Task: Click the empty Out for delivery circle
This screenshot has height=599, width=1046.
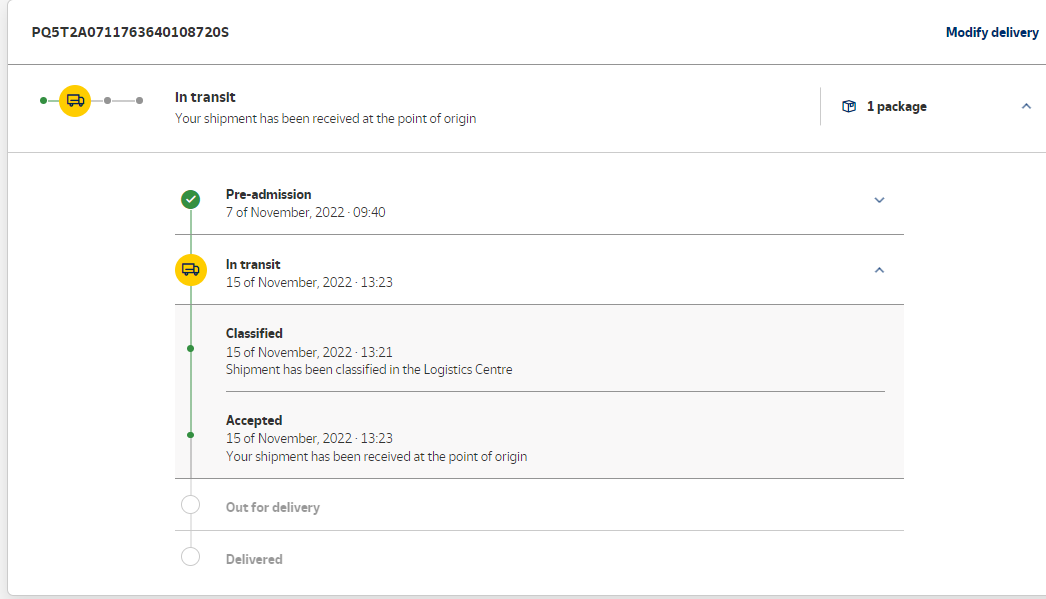Action: [190, 505]
